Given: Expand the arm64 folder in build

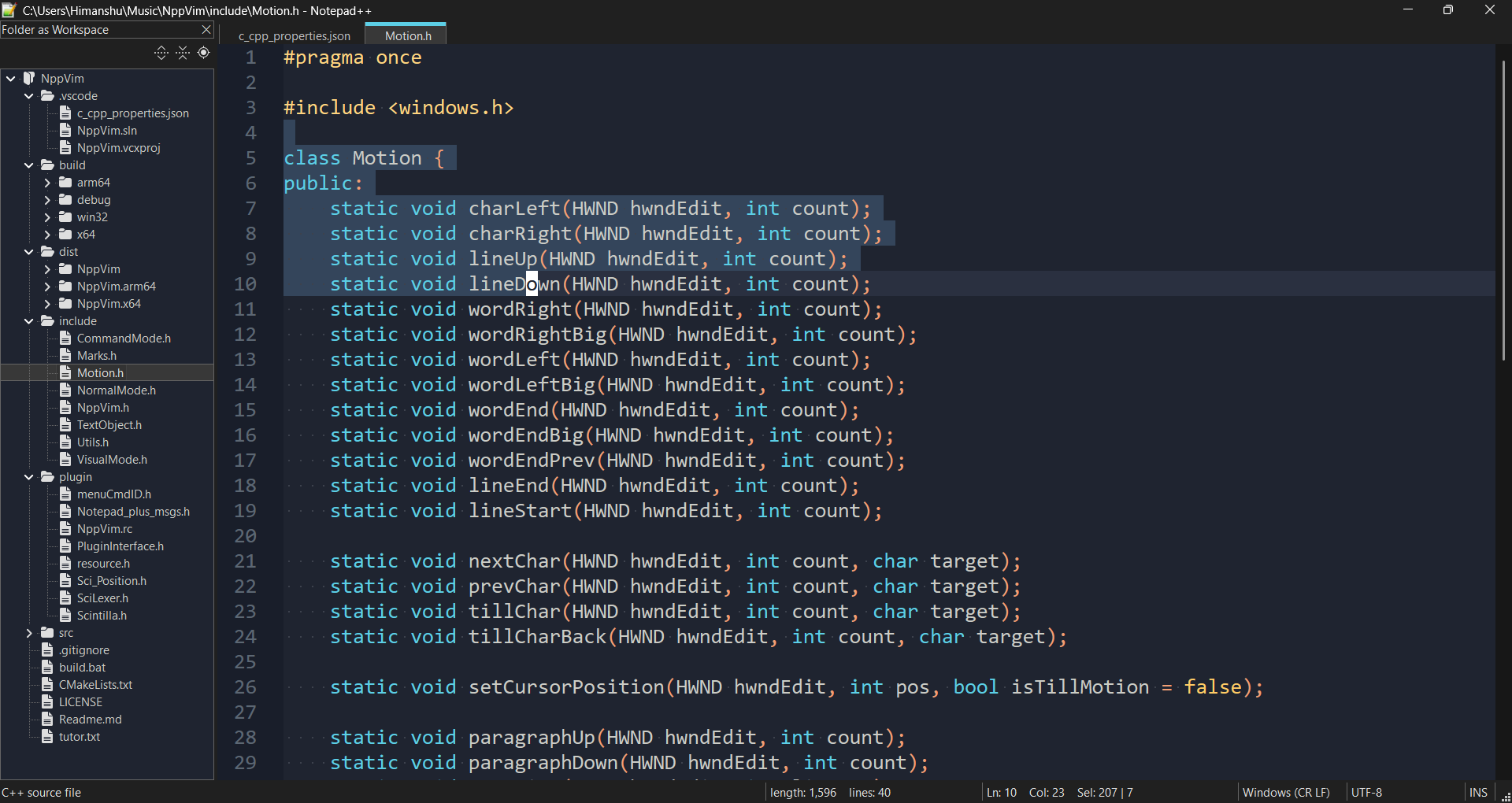Looking at the screenshot, I should coord(47,183).
